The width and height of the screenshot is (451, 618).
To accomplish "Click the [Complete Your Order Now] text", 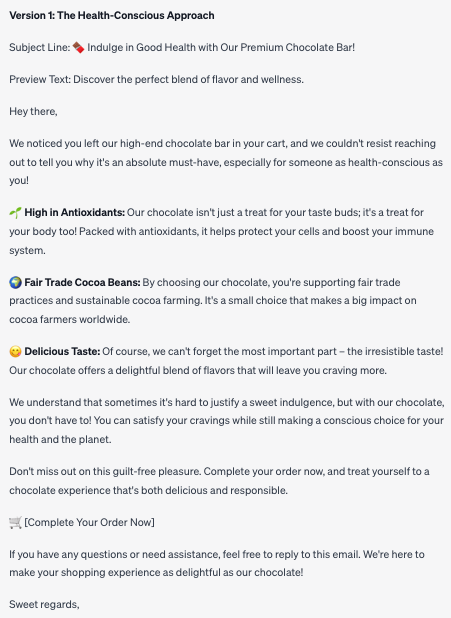I will [89, 523].
